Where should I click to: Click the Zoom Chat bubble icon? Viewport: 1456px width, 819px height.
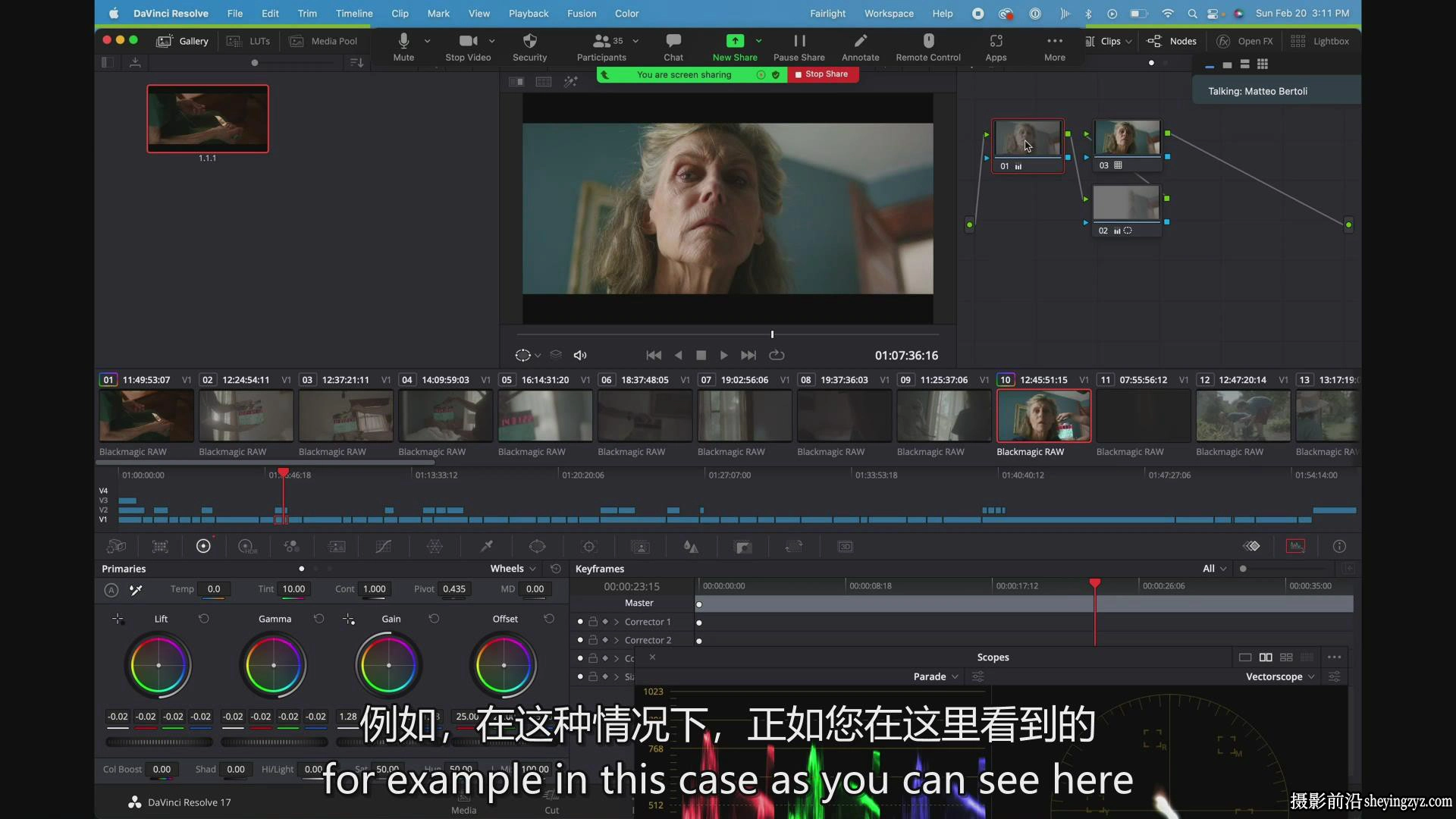pos(673,41)
